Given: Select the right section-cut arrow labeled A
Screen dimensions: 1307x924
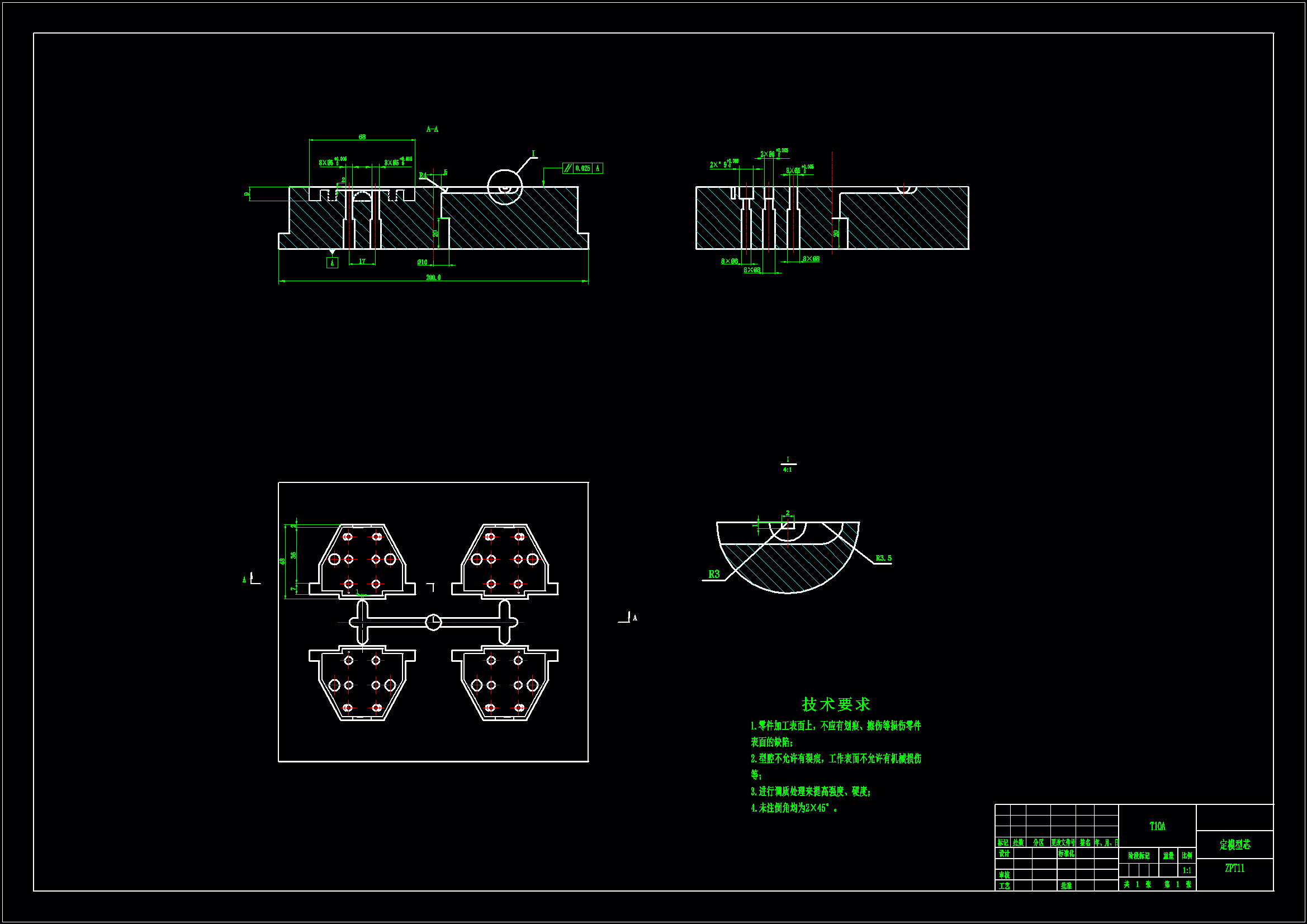Looking at the screenshot, I should coord(629,618).
